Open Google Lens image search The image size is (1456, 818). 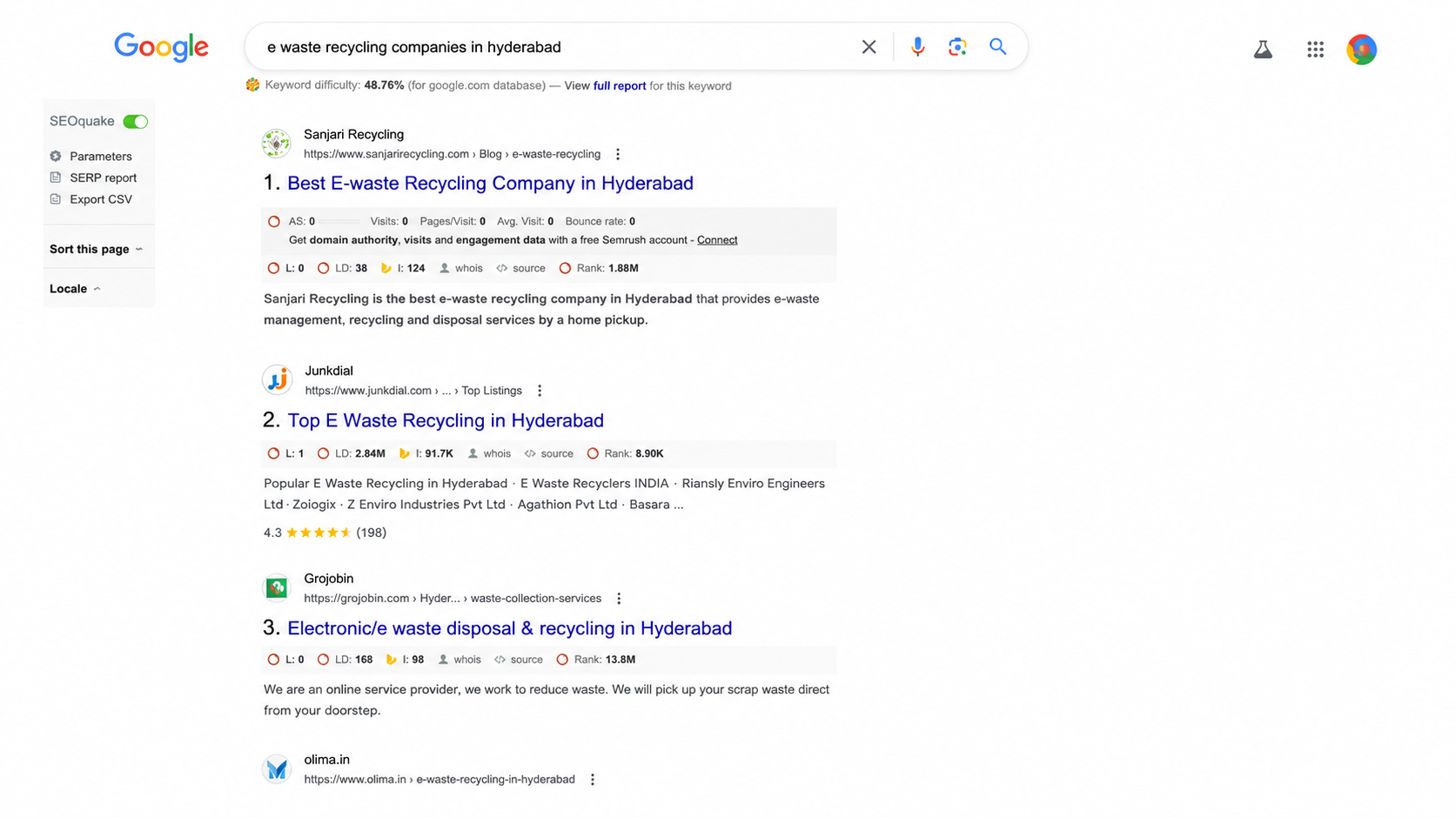coord(957,47)
